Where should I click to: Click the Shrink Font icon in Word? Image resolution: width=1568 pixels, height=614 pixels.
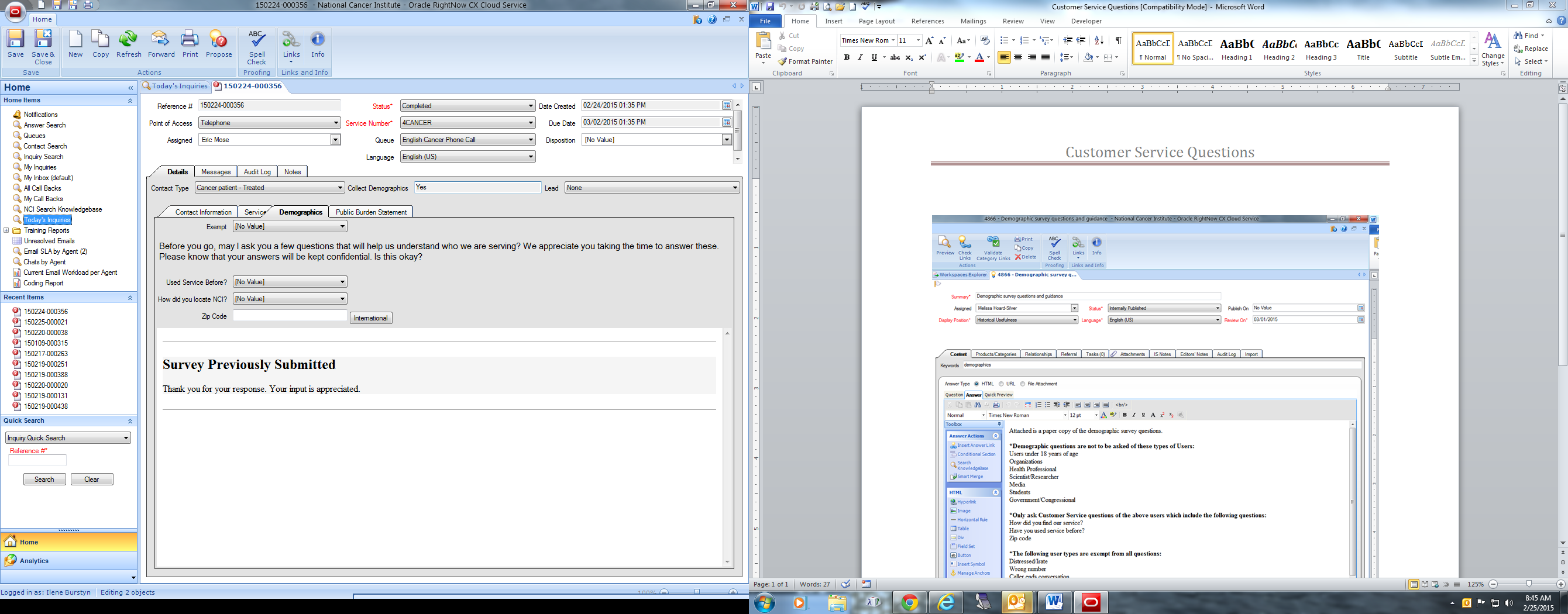[x=942, y=41]
